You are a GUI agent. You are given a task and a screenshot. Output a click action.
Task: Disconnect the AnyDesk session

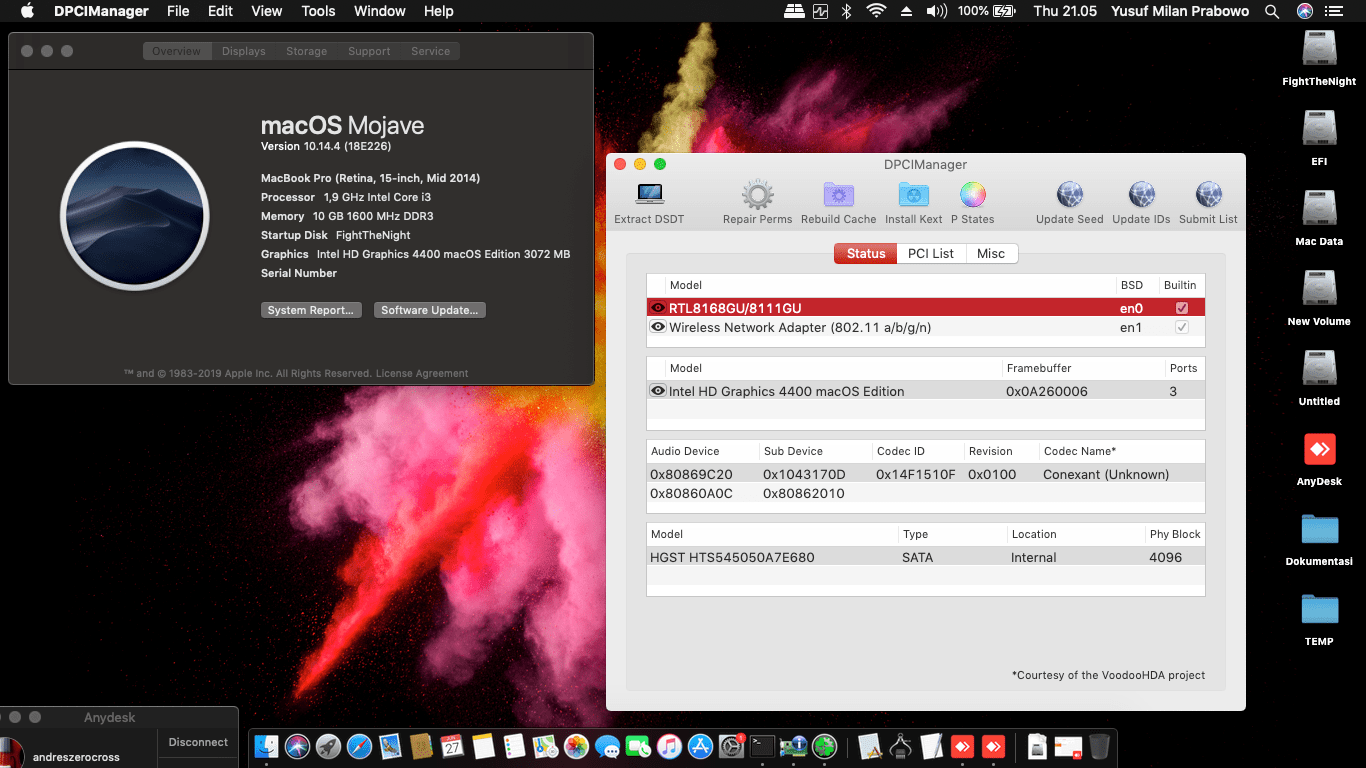click(197, 742)
